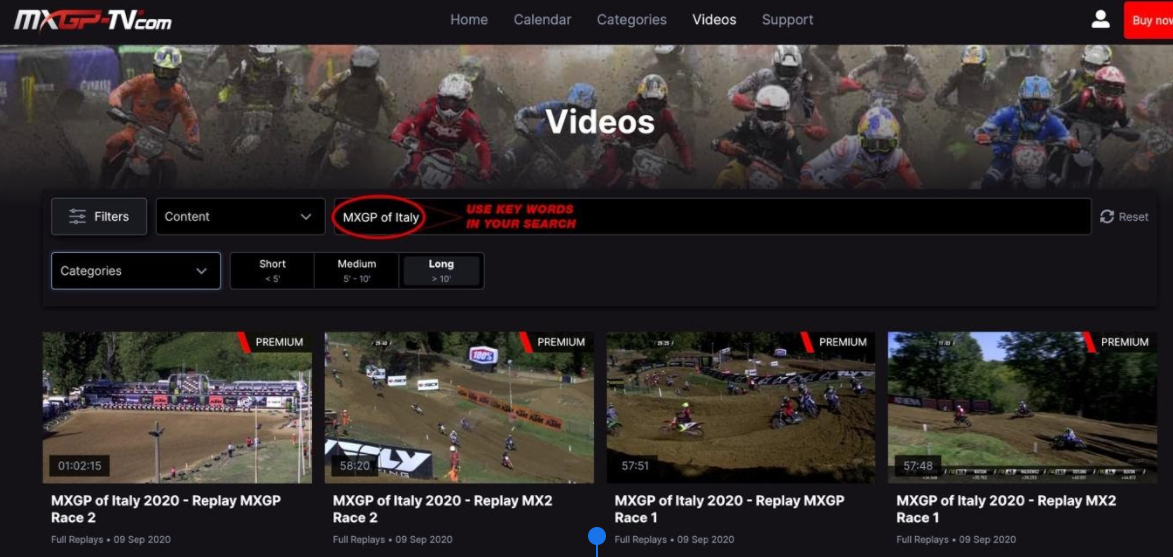Open the Replay MXGP Race 1 thumbnail

click(x=740, y=407)
